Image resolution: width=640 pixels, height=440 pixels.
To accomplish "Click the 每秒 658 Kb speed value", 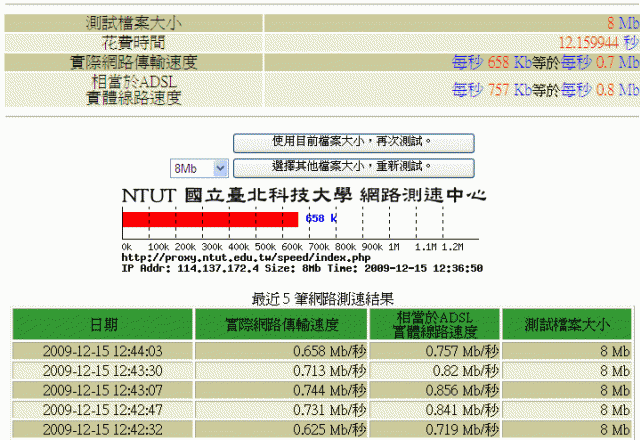I will pyautogui.click(x=491, y=62).
